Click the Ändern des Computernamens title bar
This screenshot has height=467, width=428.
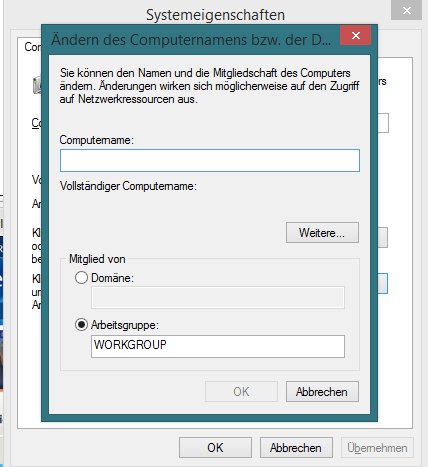(x=191, y=40)
